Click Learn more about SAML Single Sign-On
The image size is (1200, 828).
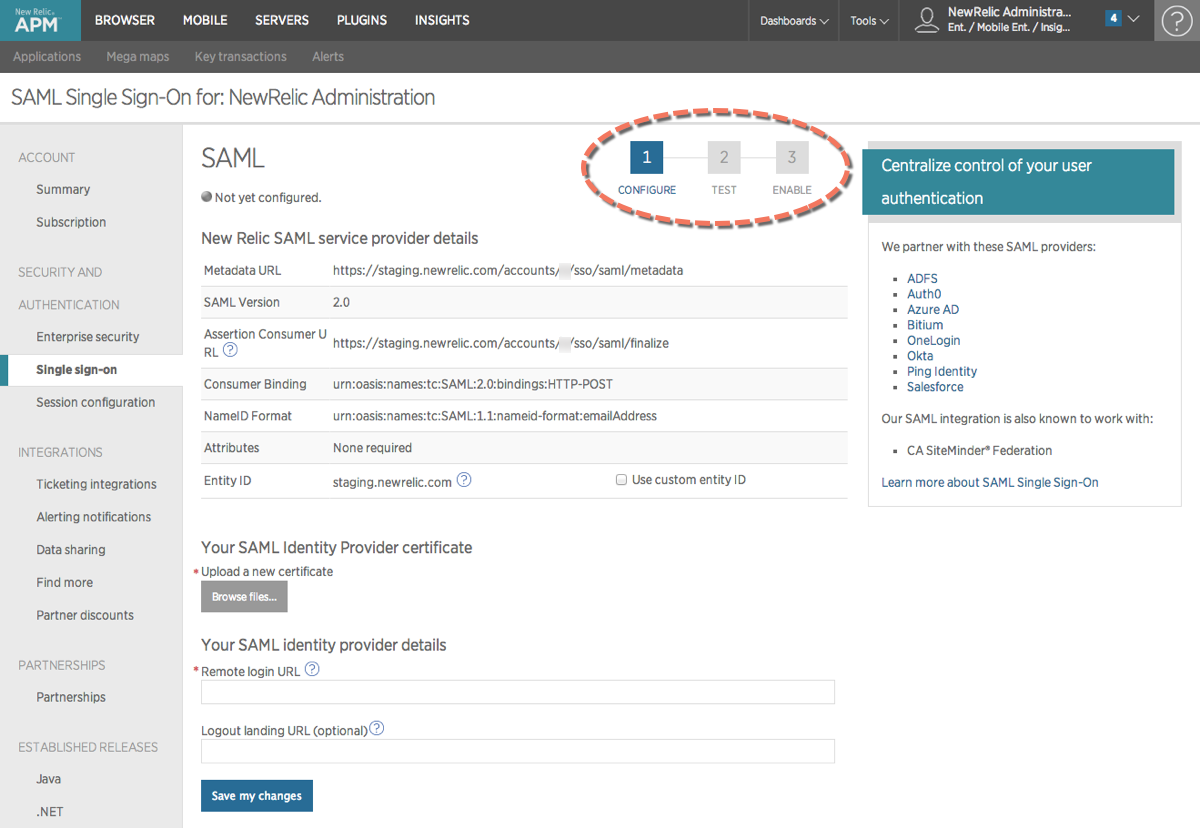click(x=990, y=482)
